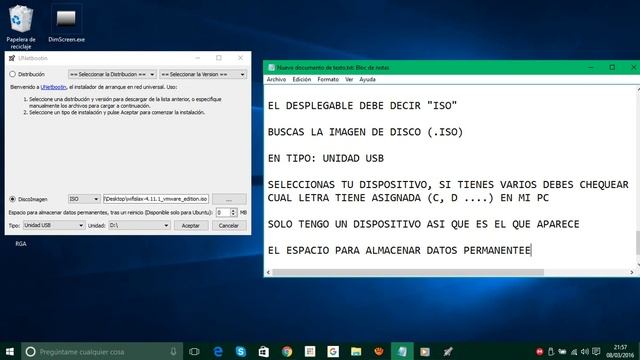Follow the UNetbootin hyperlink
The image size is (640, 360).
53,87
